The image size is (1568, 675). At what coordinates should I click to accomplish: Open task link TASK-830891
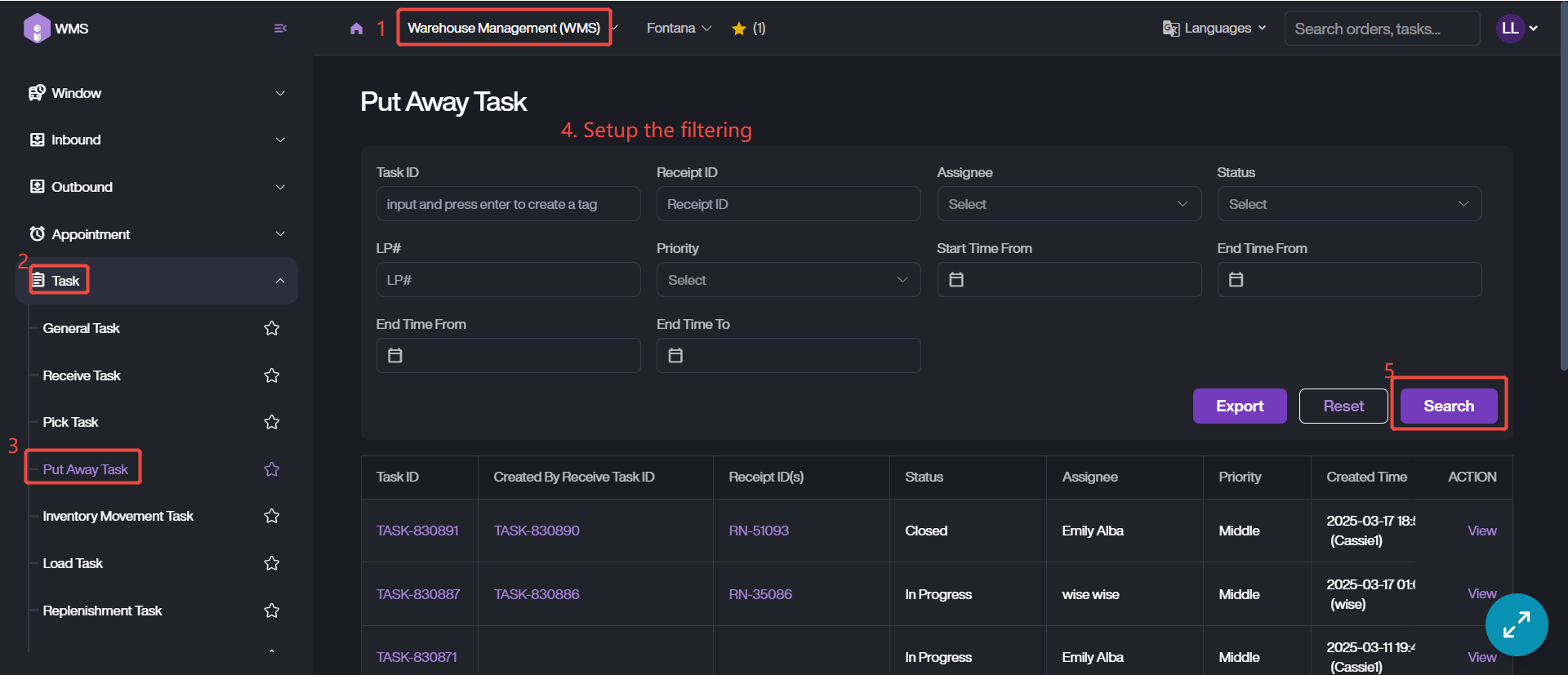[x=417, y=531]
